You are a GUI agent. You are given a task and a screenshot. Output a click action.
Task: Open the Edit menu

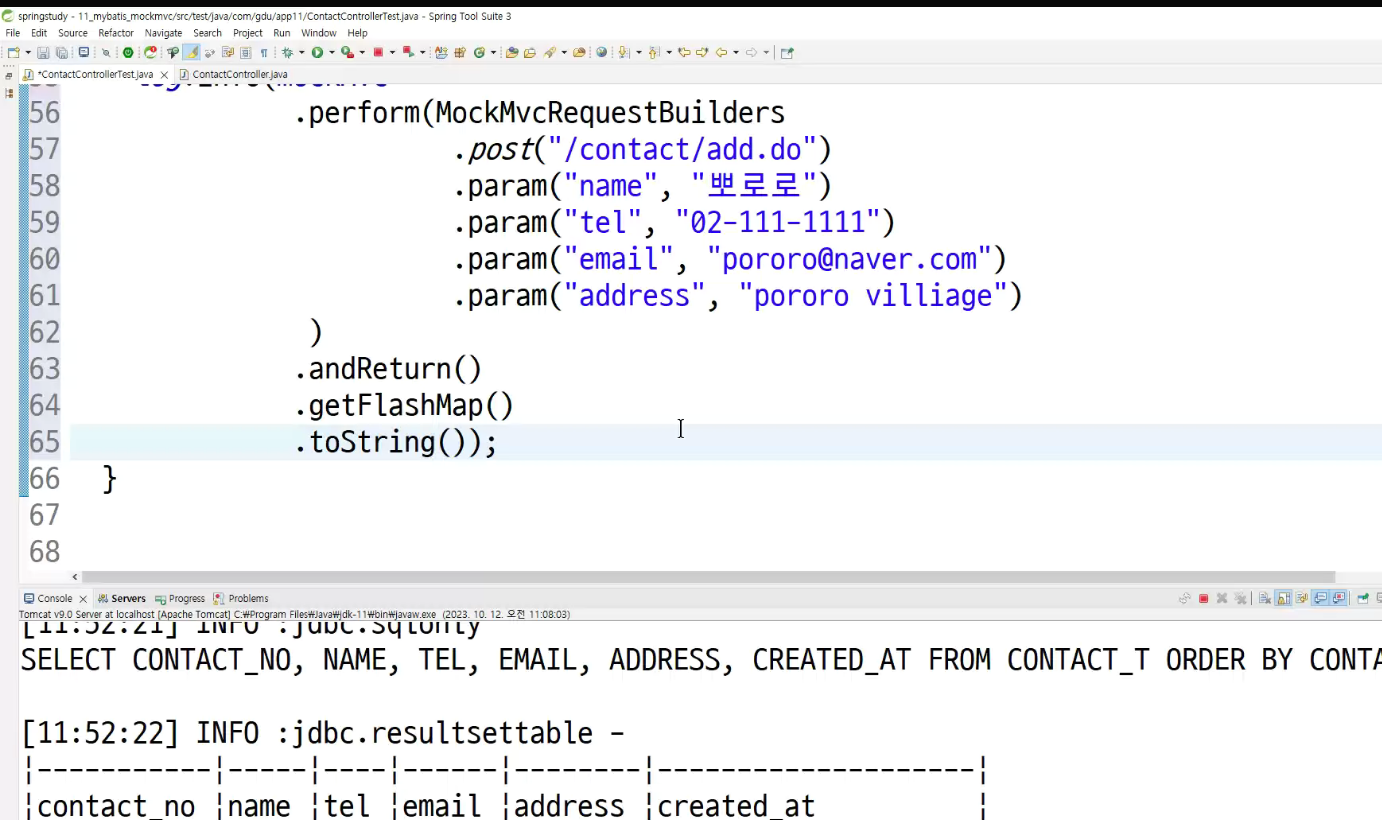click(39, 33)
